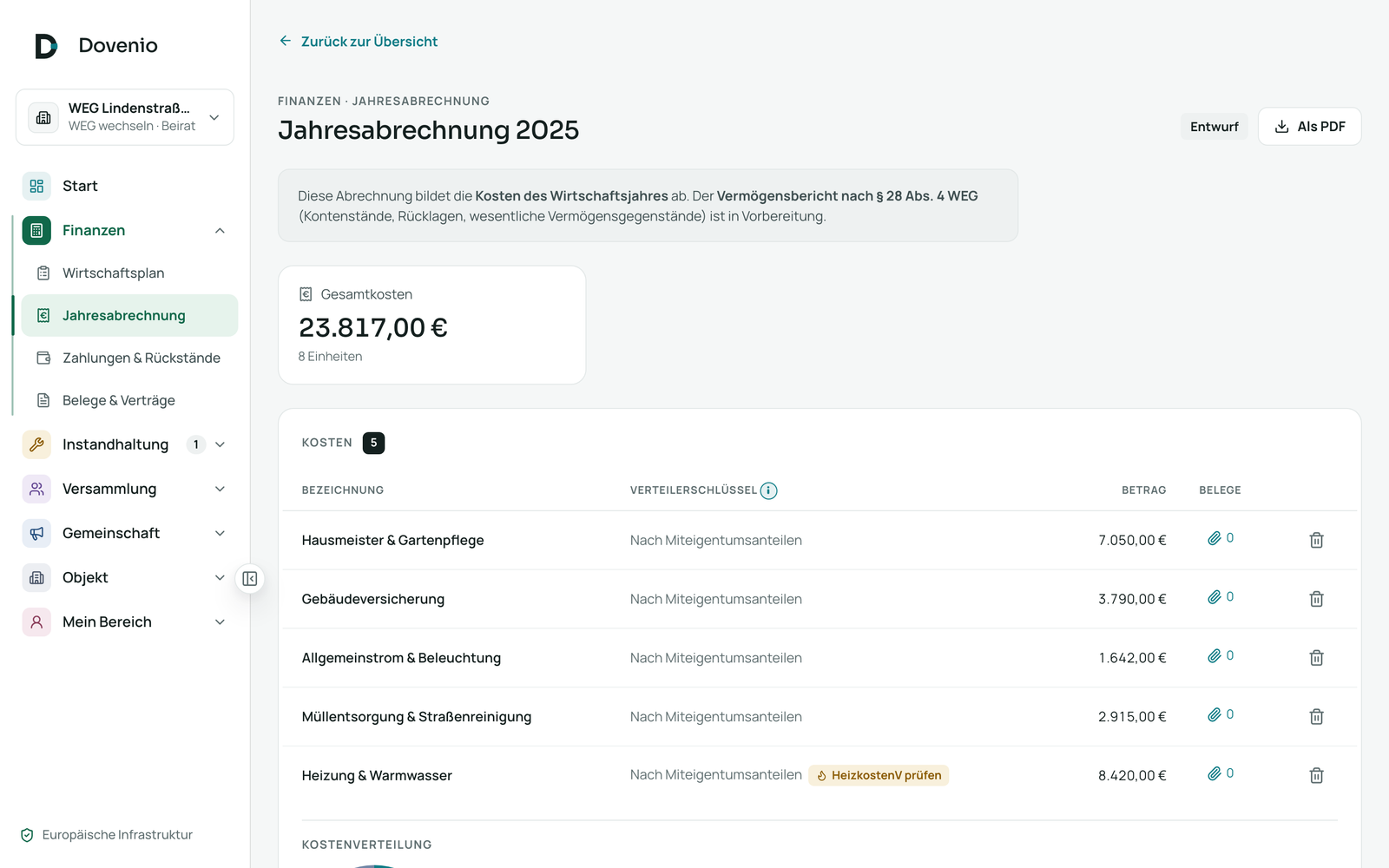Click the Dovenio logo icon
The height and width of the screenshot is (868, 1389).
pos(46,46)
